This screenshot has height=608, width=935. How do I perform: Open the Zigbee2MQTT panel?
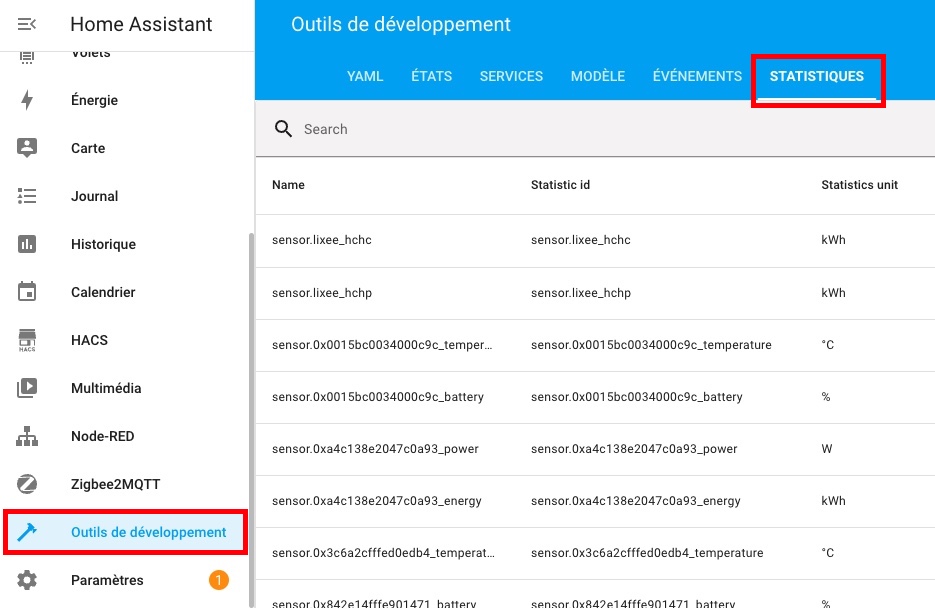116,484
